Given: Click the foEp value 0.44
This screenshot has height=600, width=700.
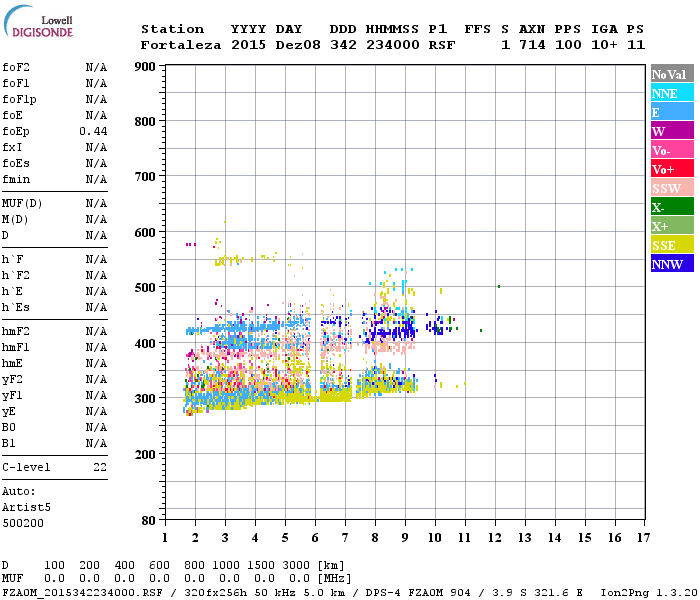Looking at the screenshot, I should point(93,131).
